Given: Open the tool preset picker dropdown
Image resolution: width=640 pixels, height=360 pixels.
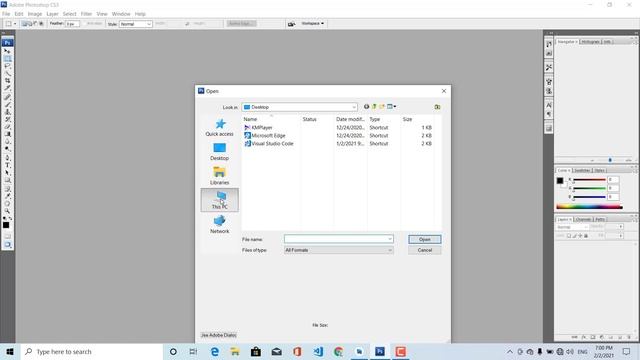Looking at the screenshot, I should tap(15, 24).
